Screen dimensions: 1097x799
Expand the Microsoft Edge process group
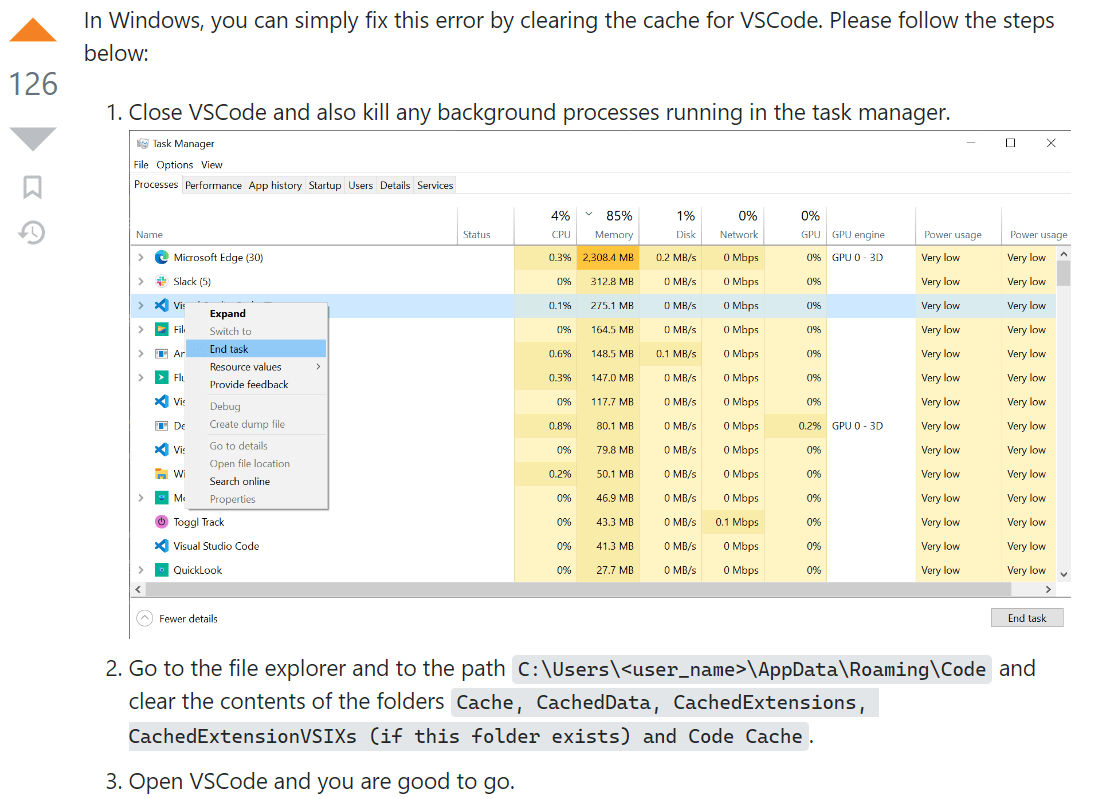tap(141, 257)
